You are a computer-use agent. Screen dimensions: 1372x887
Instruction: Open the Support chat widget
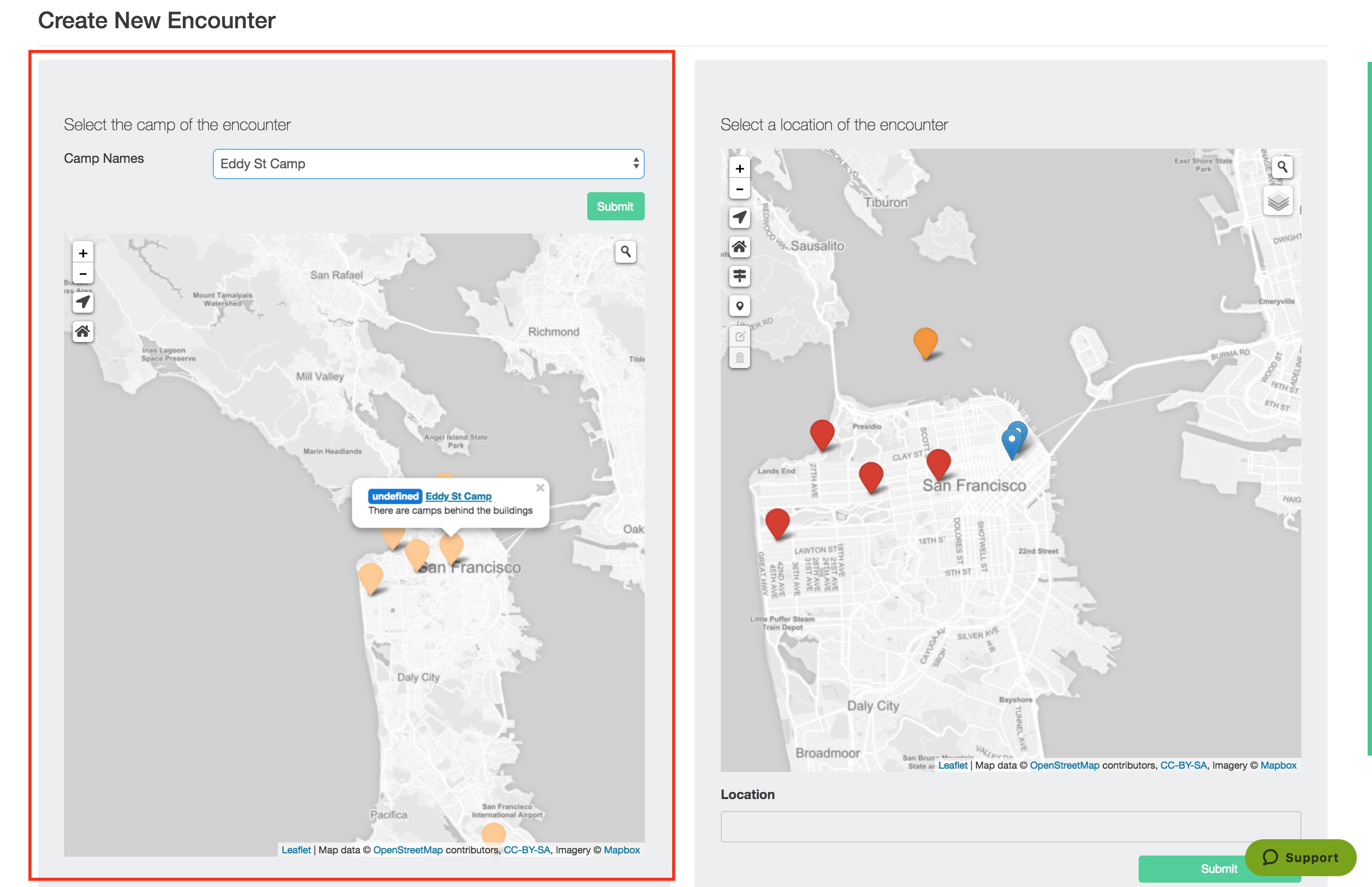coord(1299,857)
